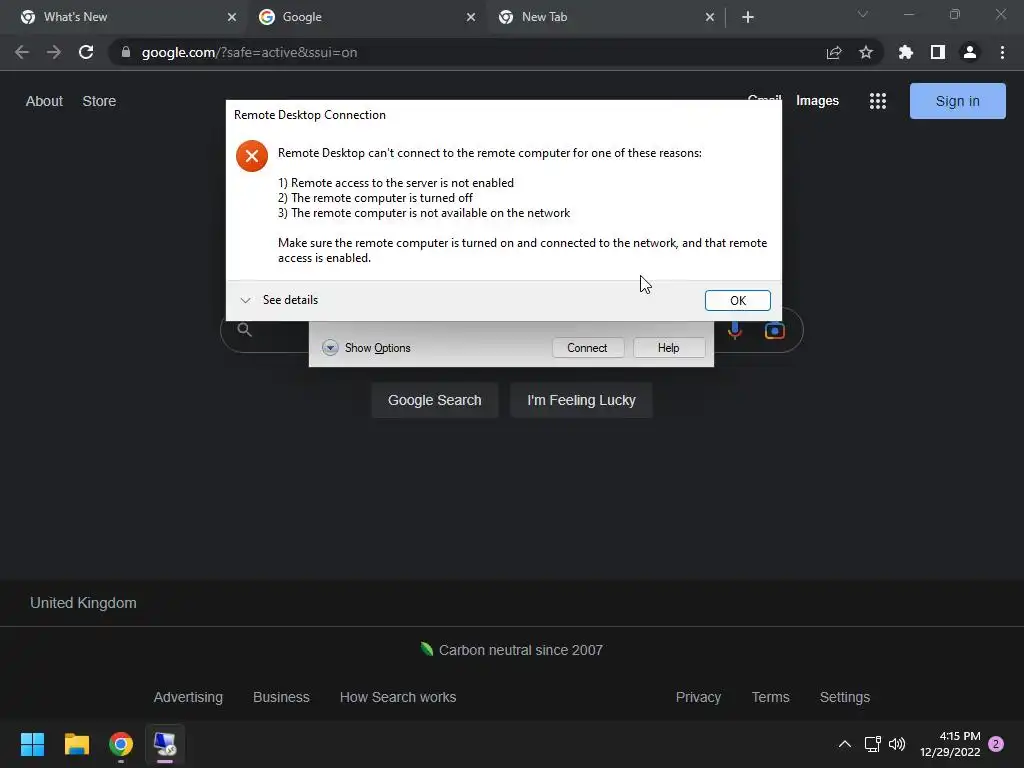Click the Google Search button
1024x768 pixels.
coord(434,400)
